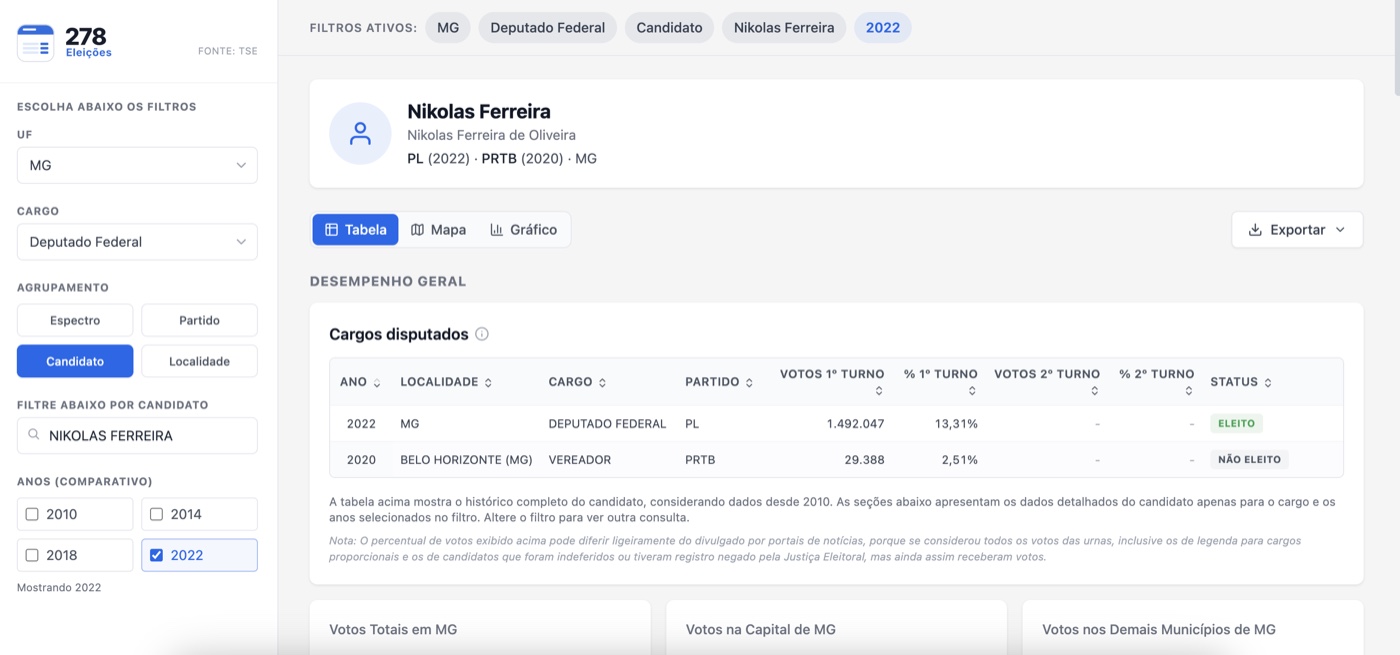Select Candidato grouping option
The width and height of the screenshot is (1400, 655).
(x=75, y=361)
